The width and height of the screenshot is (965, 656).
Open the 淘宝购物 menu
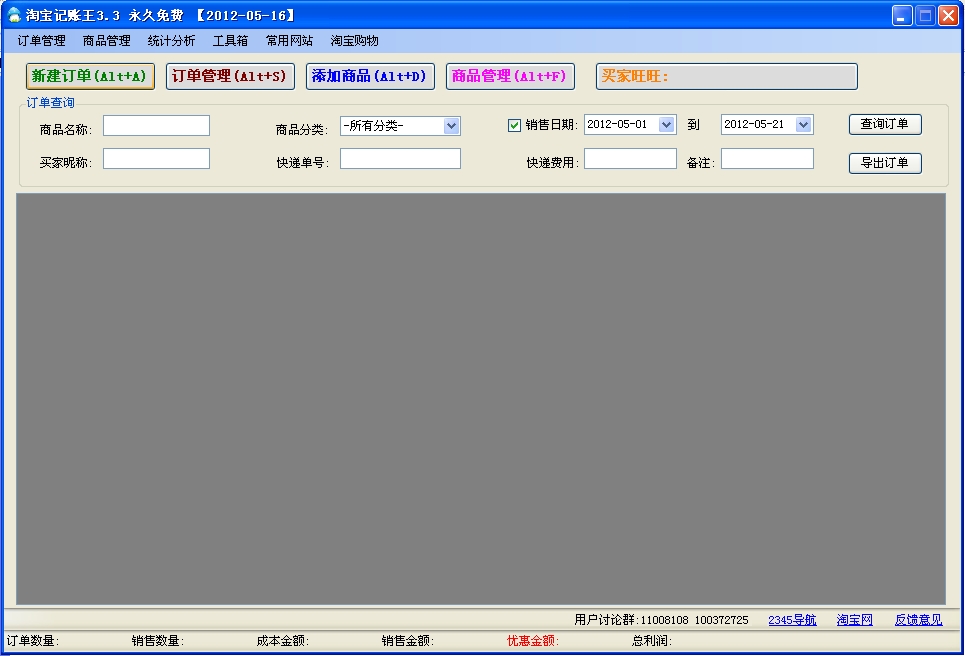pyautogui.click(x=354, y=41)
